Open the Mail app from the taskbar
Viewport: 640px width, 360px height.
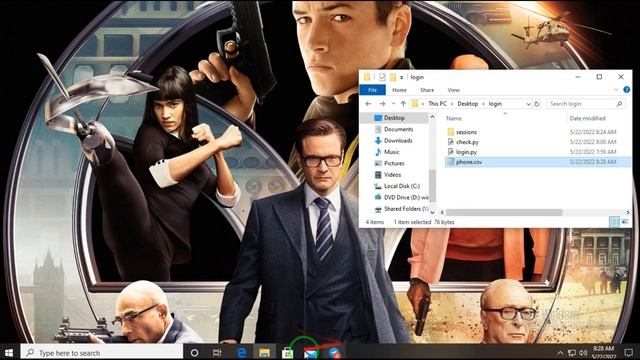coord(311,353)
